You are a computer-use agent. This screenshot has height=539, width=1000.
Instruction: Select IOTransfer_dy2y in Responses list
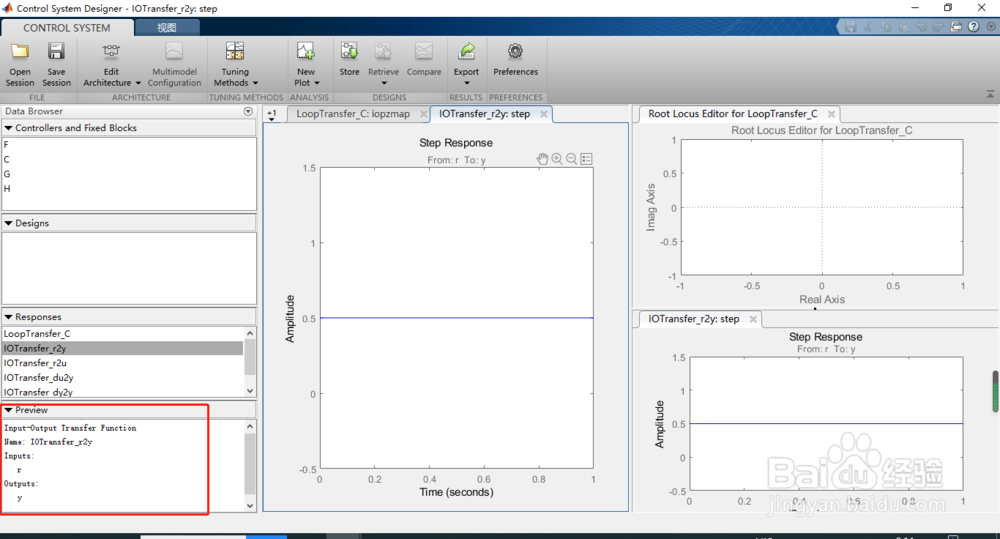tap(123, 392)
